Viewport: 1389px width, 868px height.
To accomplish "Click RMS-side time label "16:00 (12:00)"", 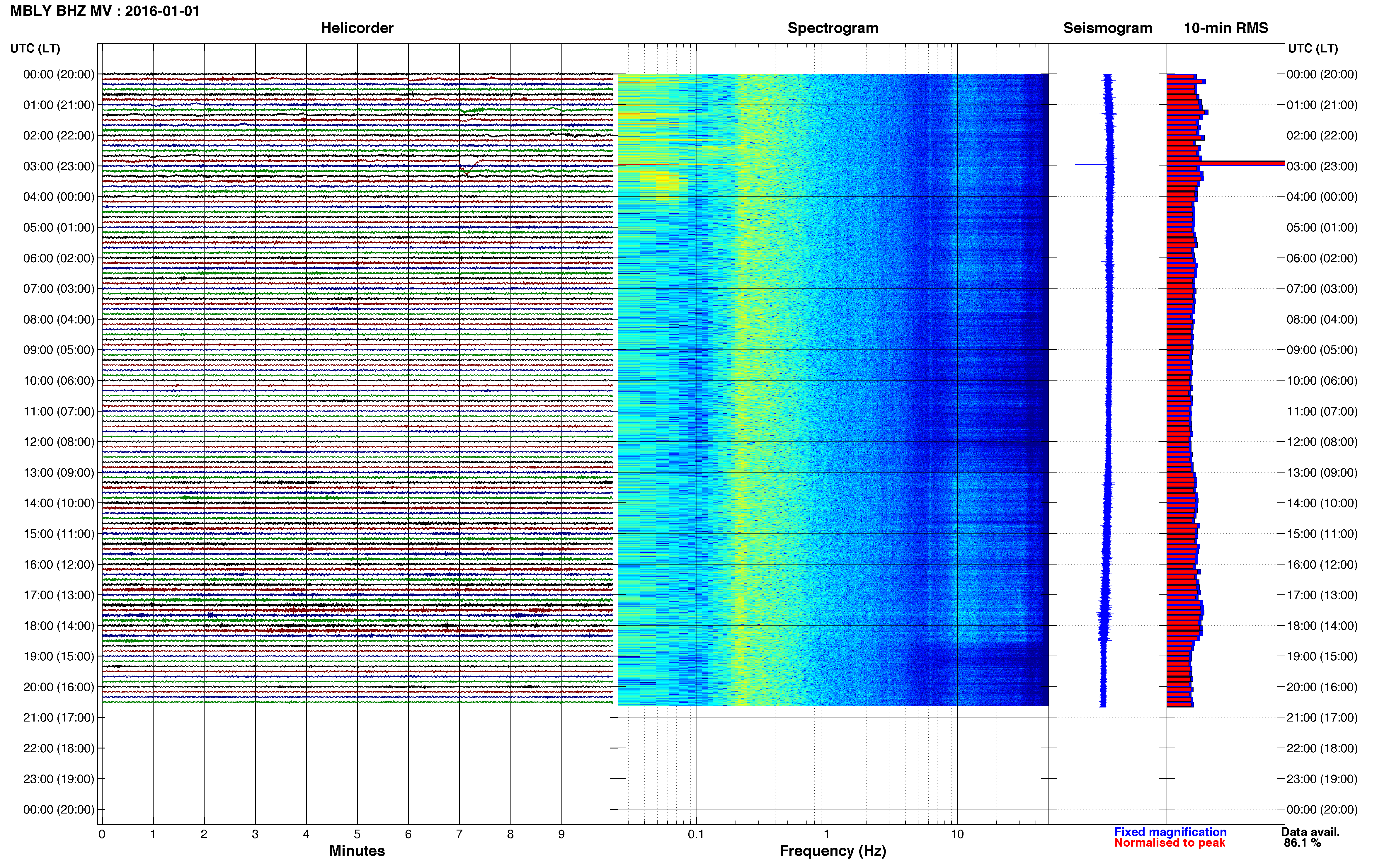I will [x=1322, y=564].
